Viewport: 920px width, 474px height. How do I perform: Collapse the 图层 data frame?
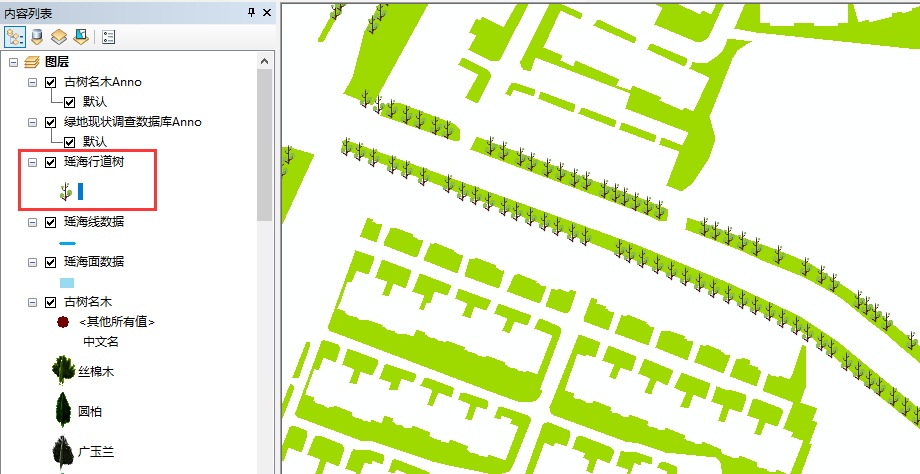pyautogui.click(x=13, y=62)
